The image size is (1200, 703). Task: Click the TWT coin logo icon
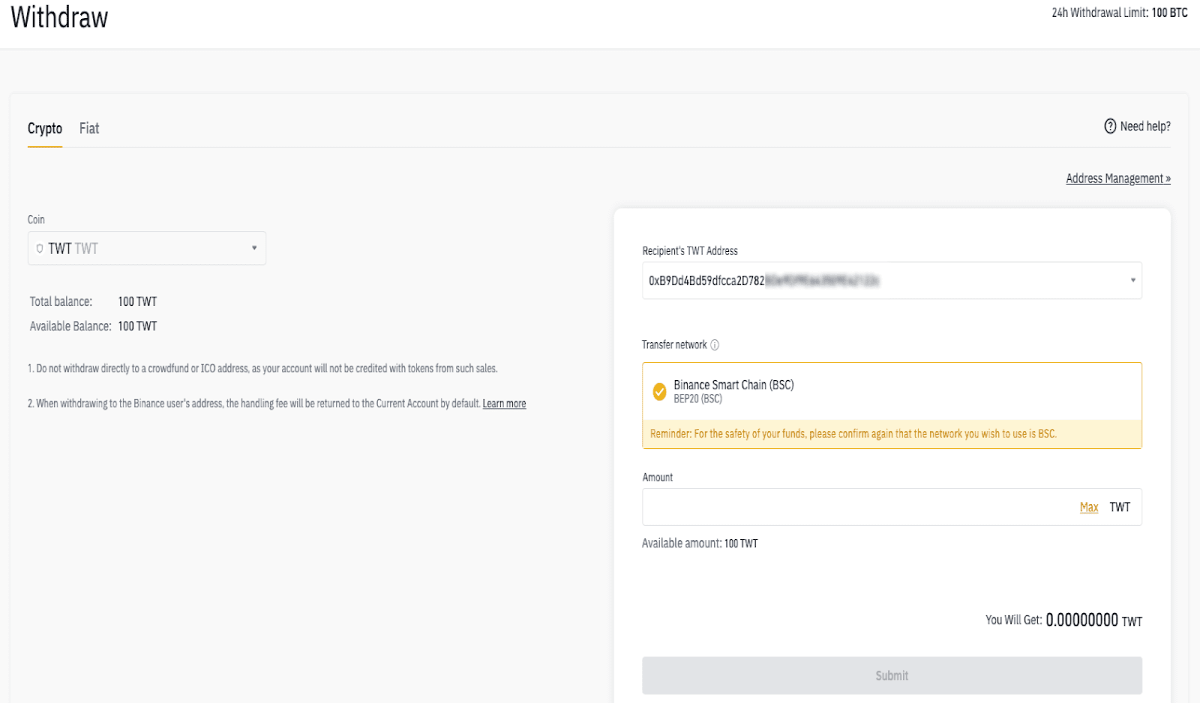coord(40,248)
